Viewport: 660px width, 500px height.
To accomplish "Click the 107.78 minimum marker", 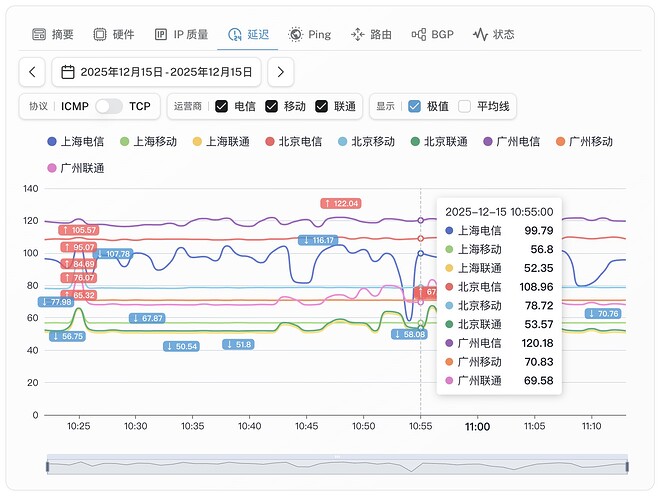I will click(x=114, y=254).
